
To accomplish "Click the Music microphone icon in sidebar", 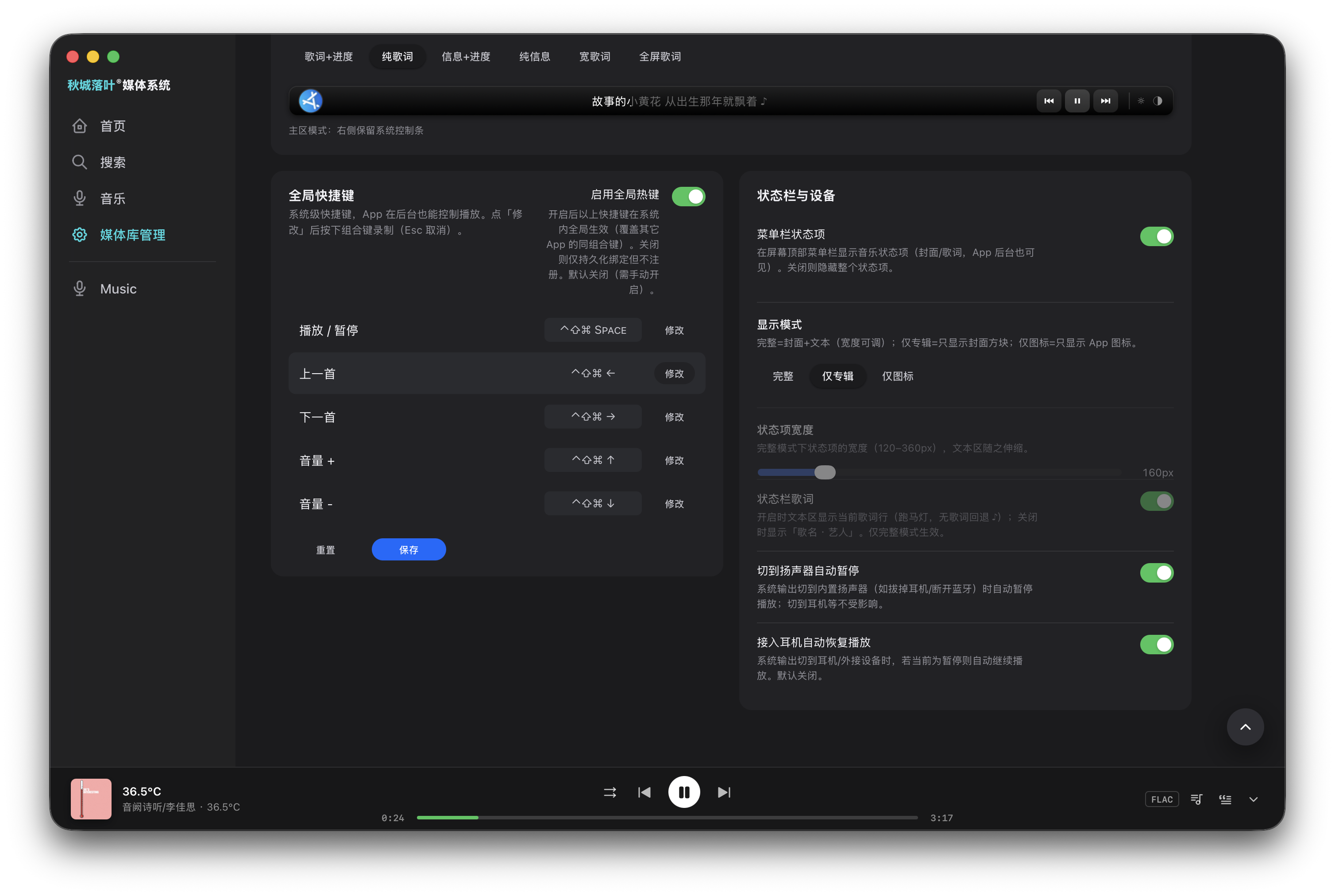I will point(79,289).
